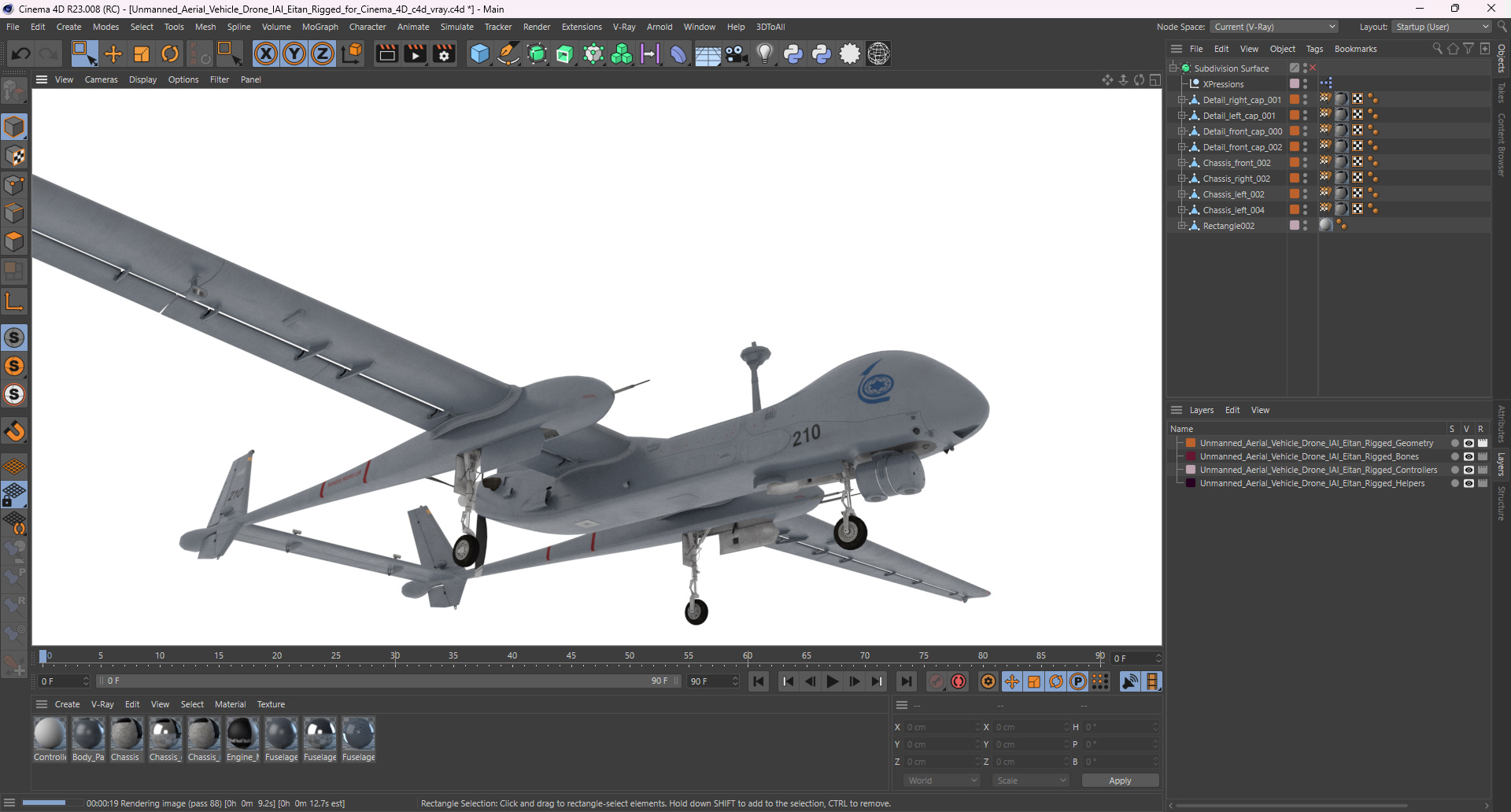Open Layout Startup dropdown
The image size is (1511, 812).
[1441, 27]
